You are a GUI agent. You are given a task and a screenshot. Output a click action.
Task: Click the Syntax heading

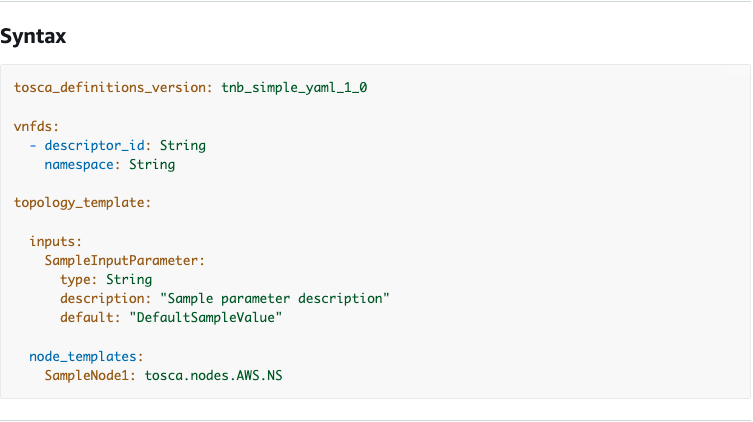[33, 36]
